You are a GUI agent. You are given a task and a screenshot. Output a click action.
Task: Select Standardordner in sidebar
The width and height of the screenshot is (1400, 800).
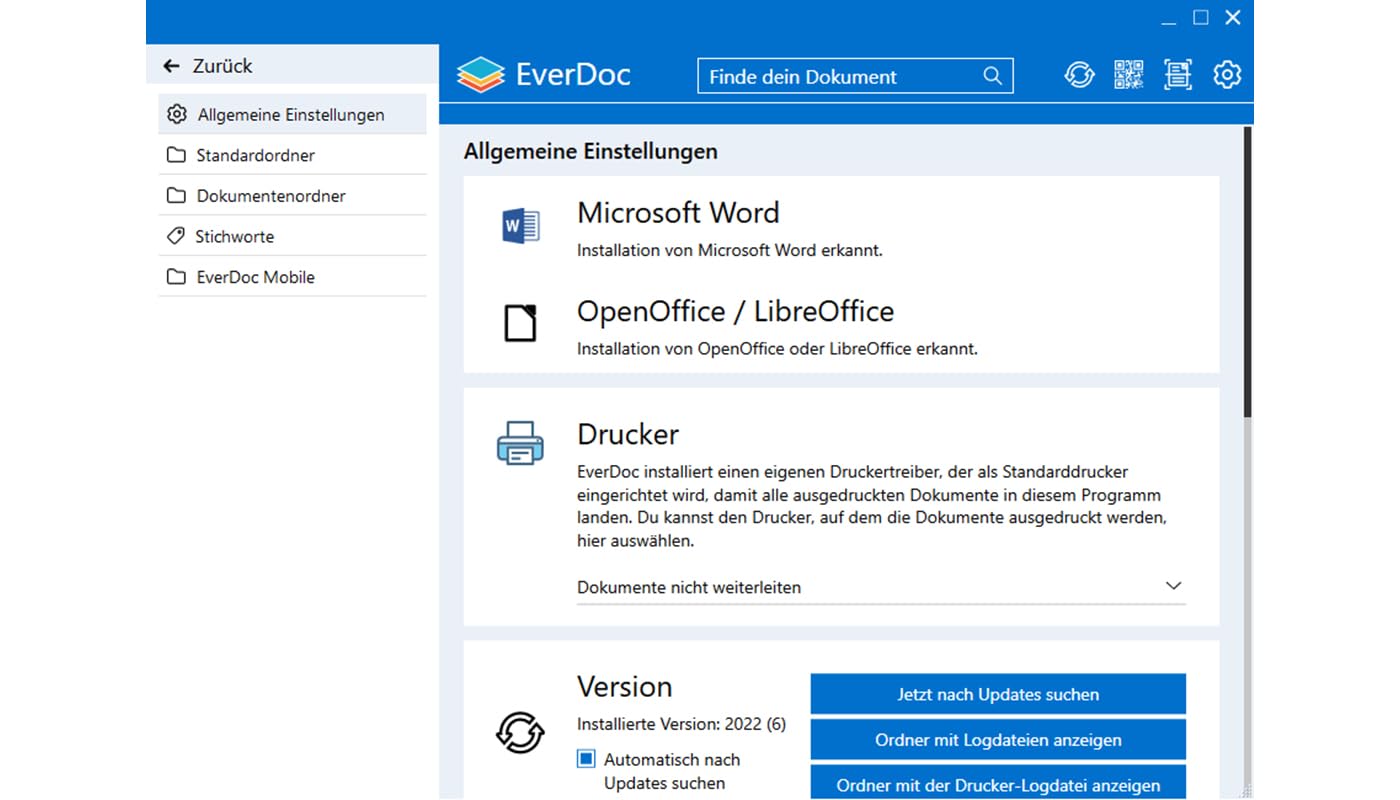coord(292,155)
